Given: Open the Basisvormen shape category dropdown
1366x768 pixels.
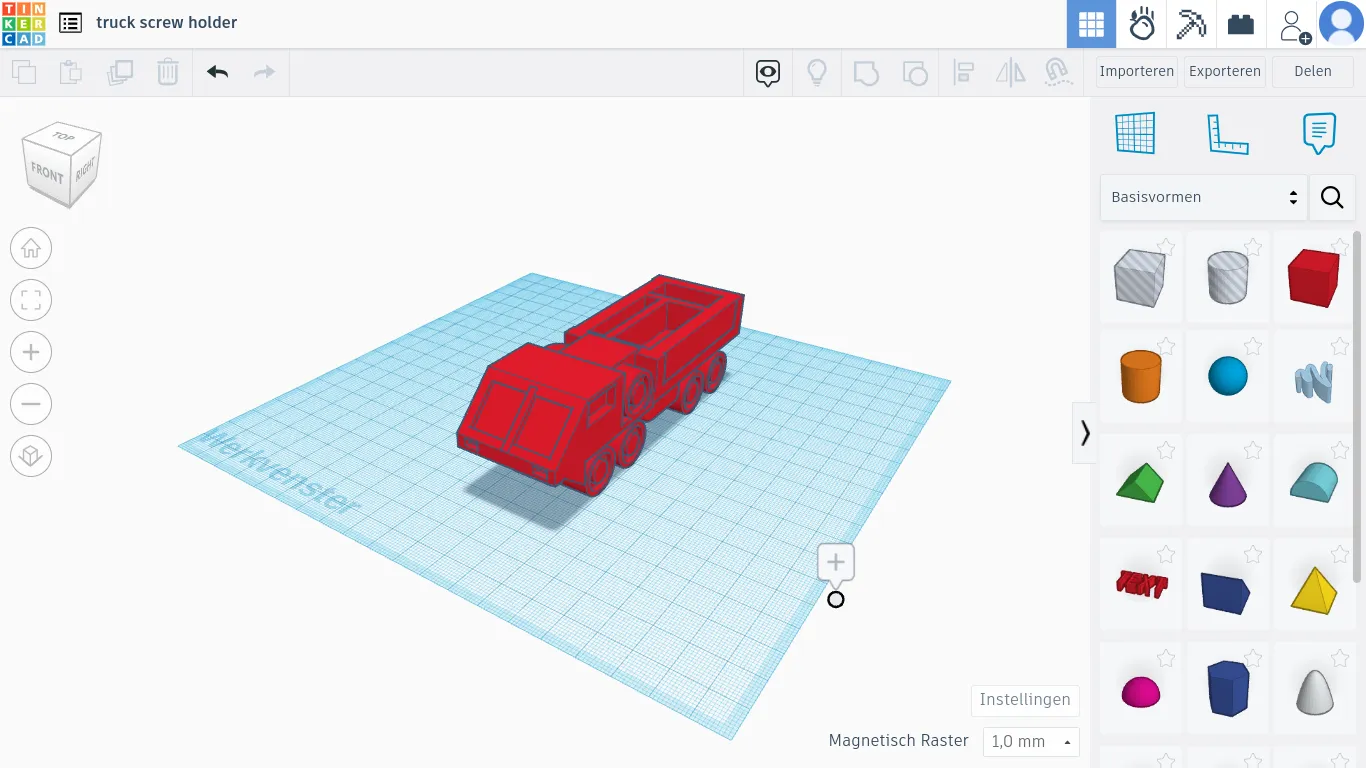Looking at the screenshot, I should 1203,197.
